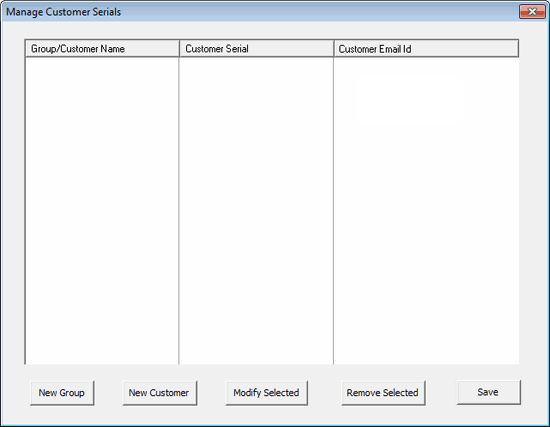Click blank dialog space between New Group and New Customer
The image size is (550, 427).
pyautogui.click(x=108, y=393)
